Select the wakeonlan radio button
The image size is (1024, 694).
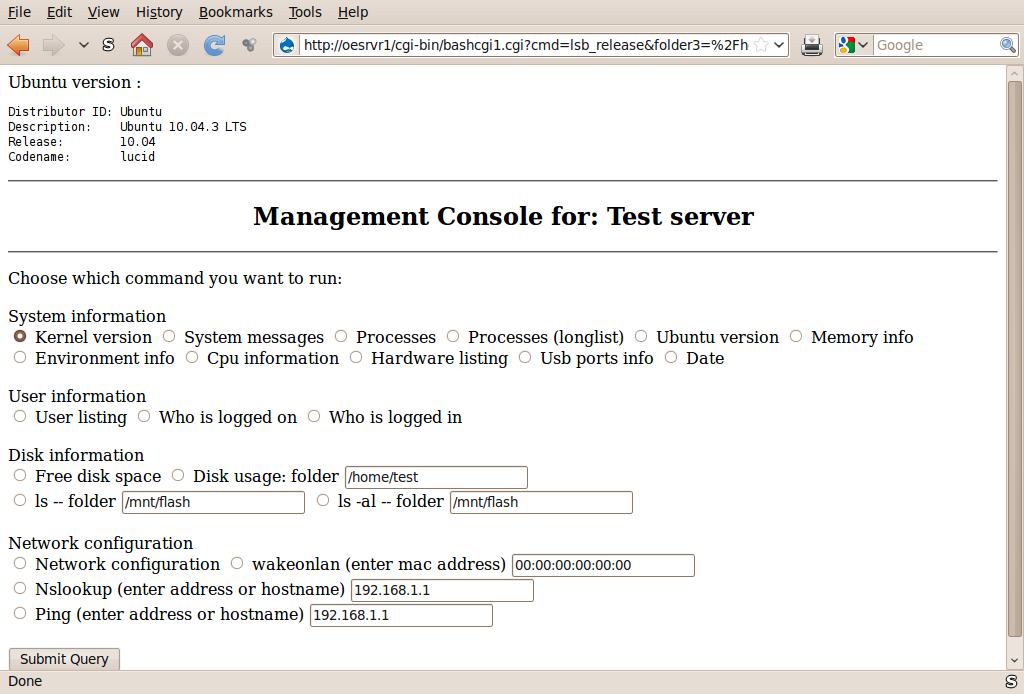tap(237, 563)
